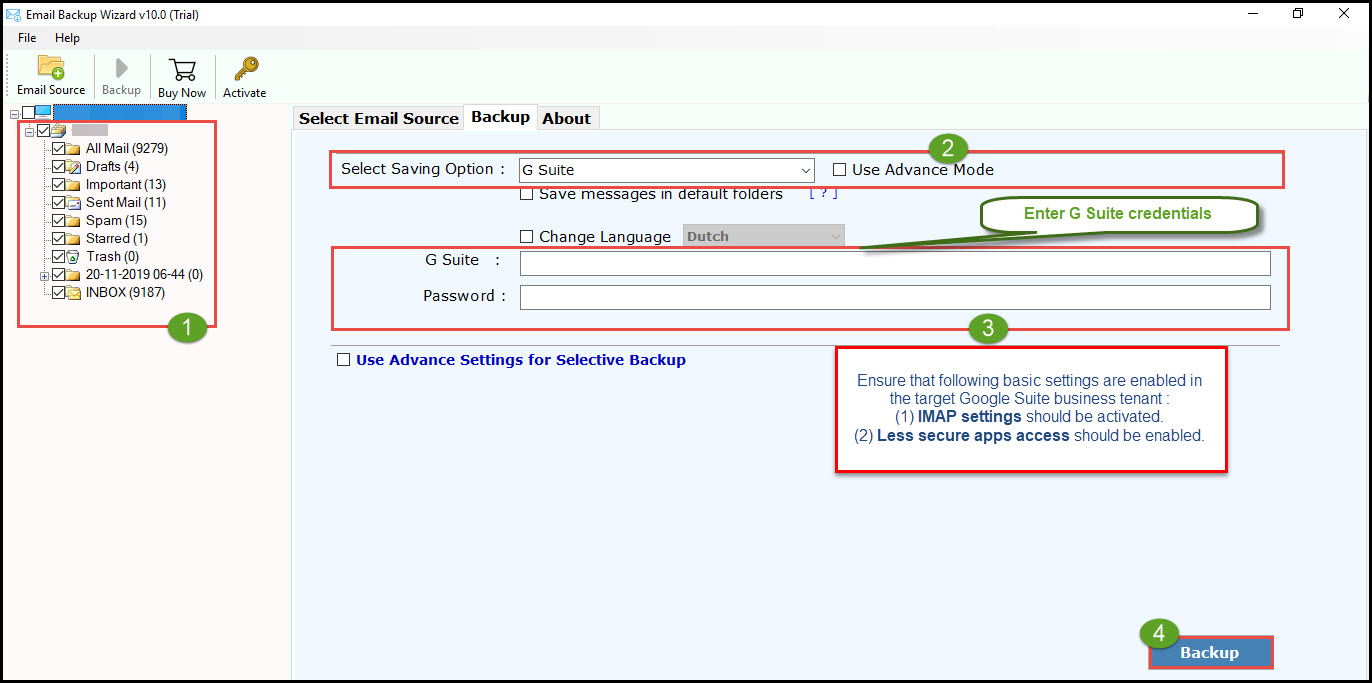Image resolution: width=1372 pixels, height=683 pixels.
Task: Switch to Select Email Source tab
Action: [x=379, y=118]
